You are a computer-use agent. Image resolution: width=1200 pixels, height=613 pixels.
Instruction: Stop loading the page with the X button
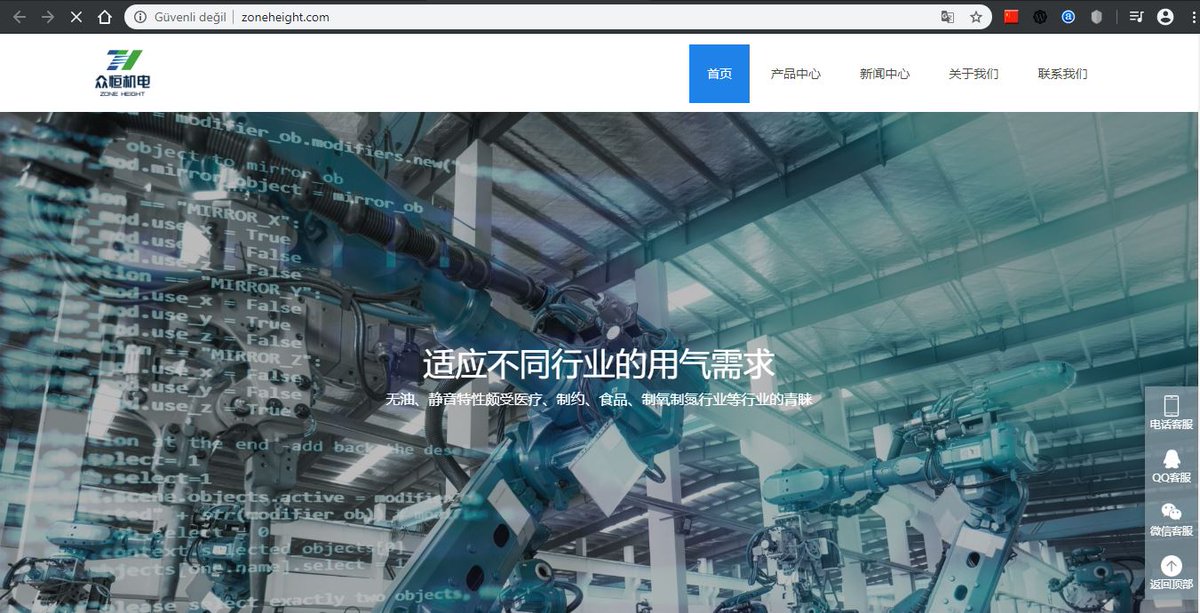[76, 17]
